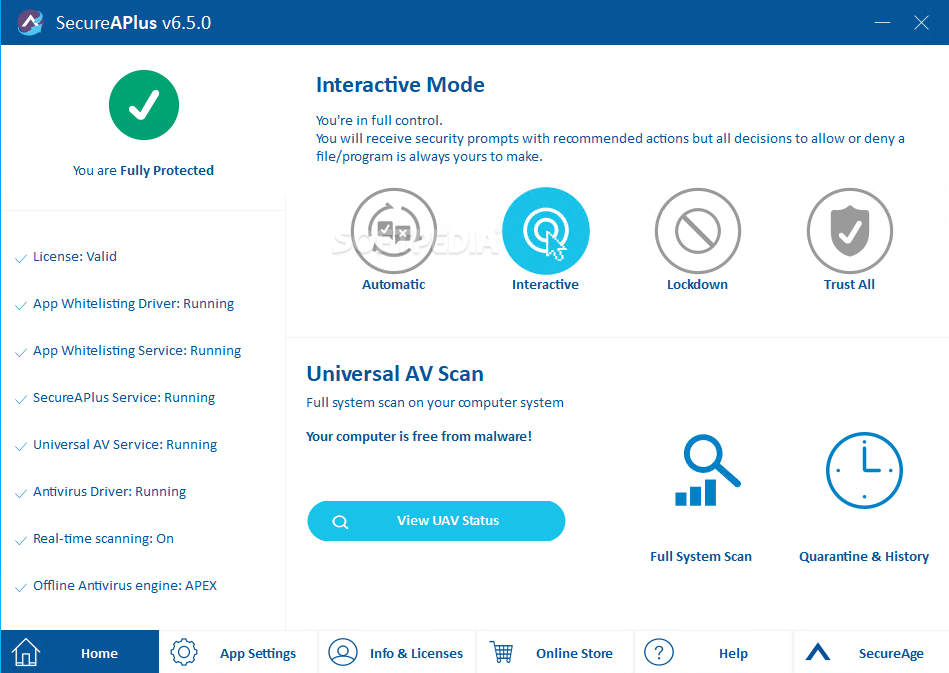
Task: Click the green Fully Protected checkmark
Action: point(144,105)
